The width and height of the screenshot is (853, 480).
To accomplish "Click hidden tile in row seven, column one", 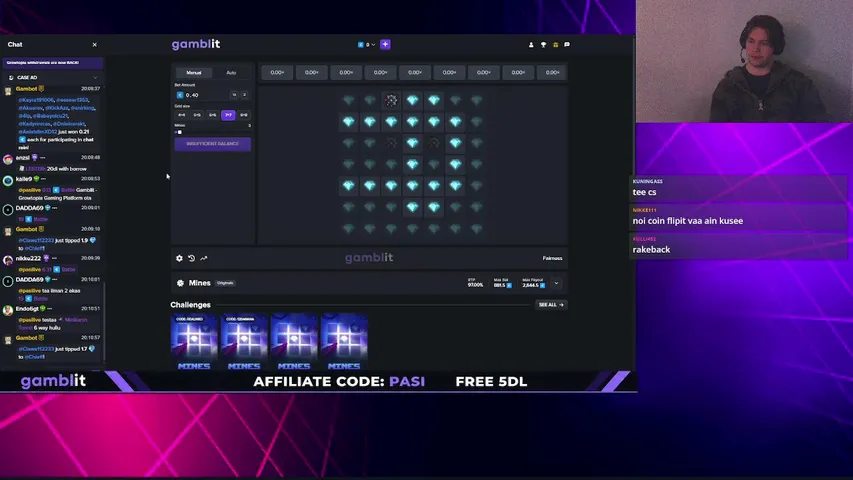I will [x=348, y=229].
